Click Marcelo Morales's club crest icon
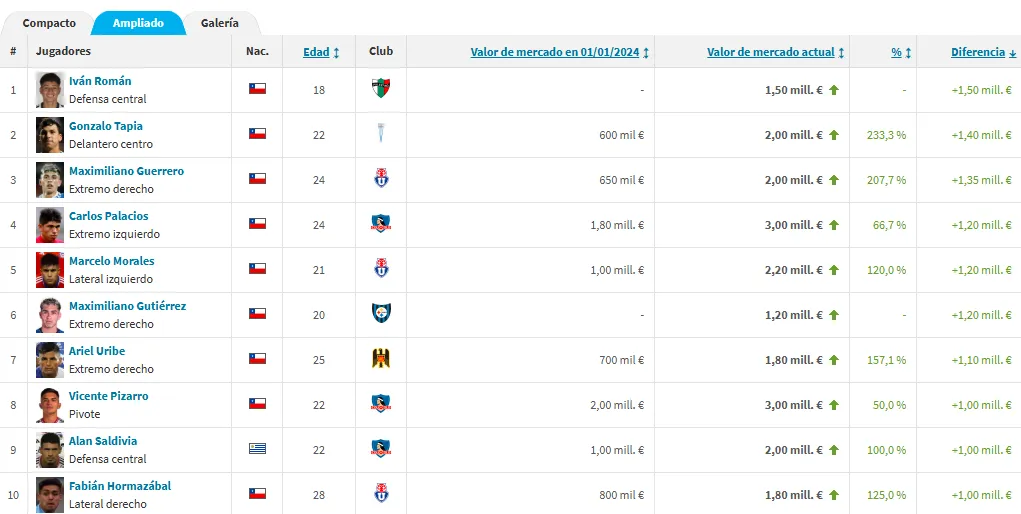The height and width of the screenshot is (514, 1021). click(380, 269)
